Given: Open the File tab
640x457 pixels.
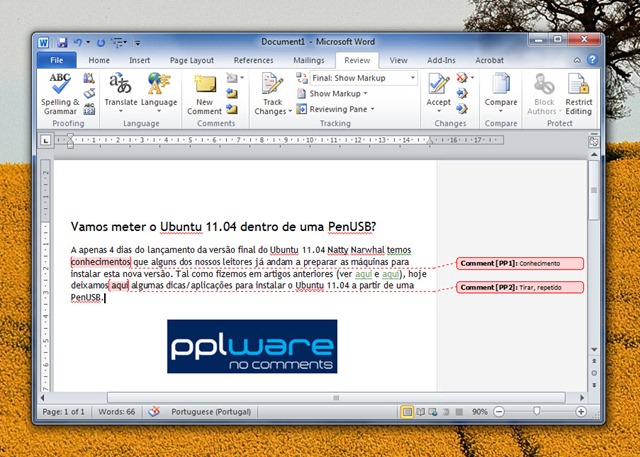Looking at the screenshot, I should pos(57,60).
